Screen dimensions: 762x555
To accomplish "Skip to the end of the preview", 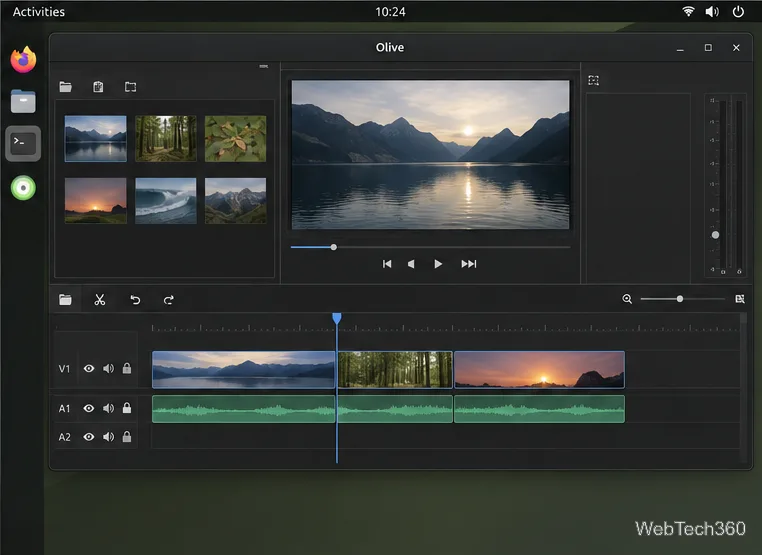I will point(468,264).
